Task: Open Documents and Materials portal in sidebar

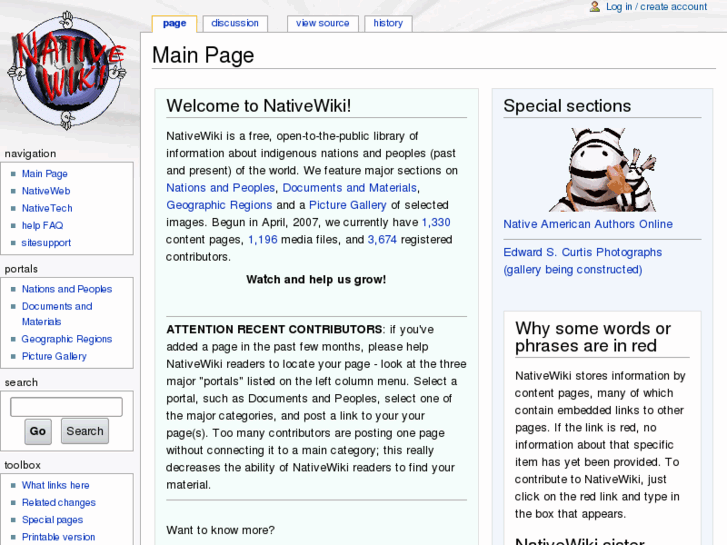Action: 57,314
